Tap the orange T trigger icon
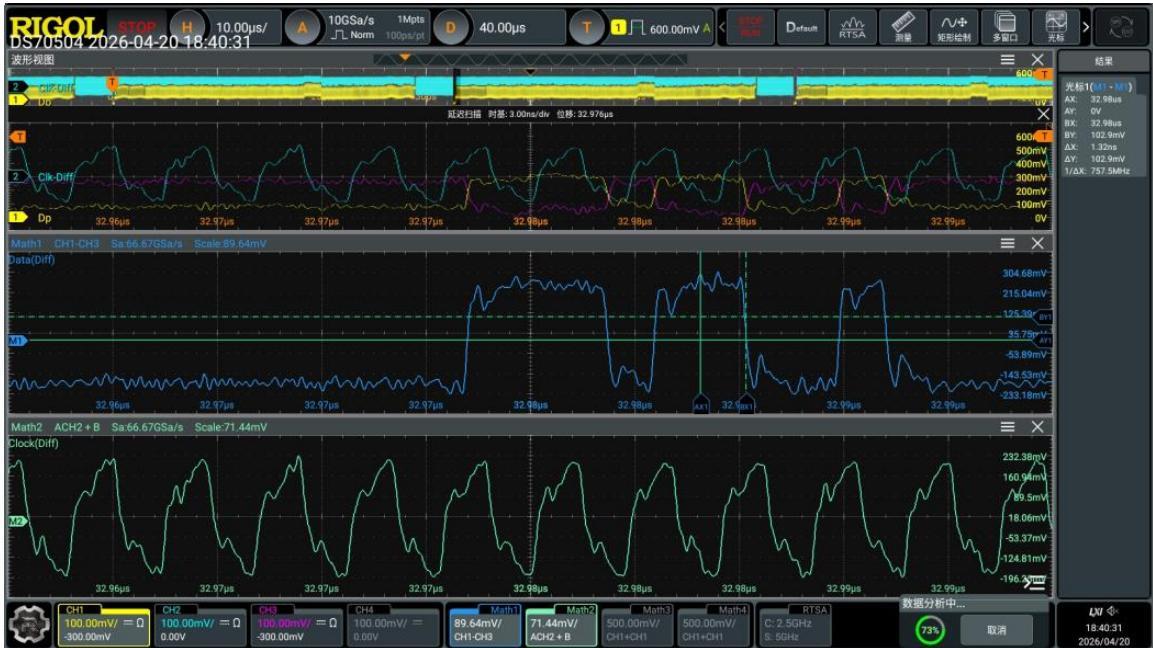The width and height of the screenshot is (1153, 648). [587, 28]
